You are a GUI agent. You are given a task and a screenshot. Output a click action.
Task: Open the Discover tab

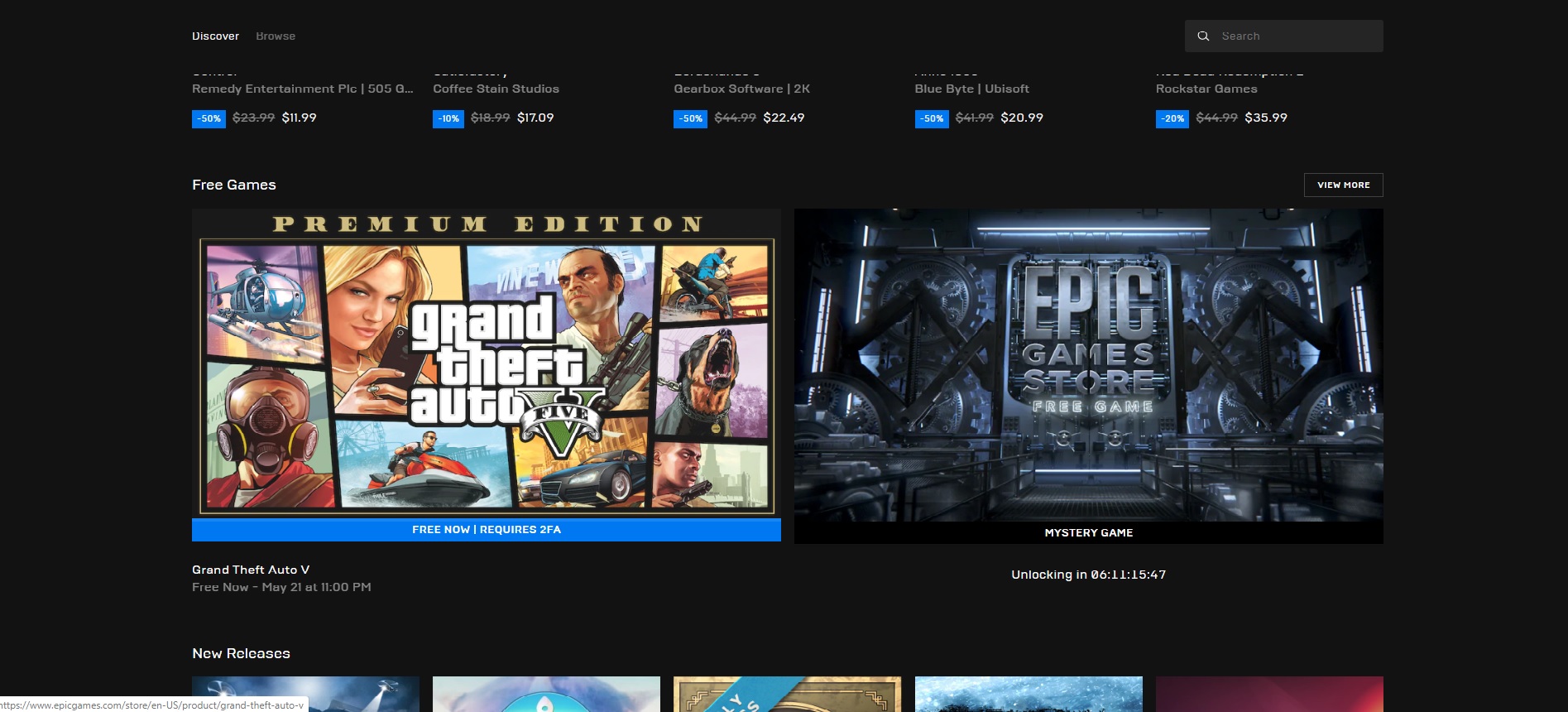tap(215, 36)
